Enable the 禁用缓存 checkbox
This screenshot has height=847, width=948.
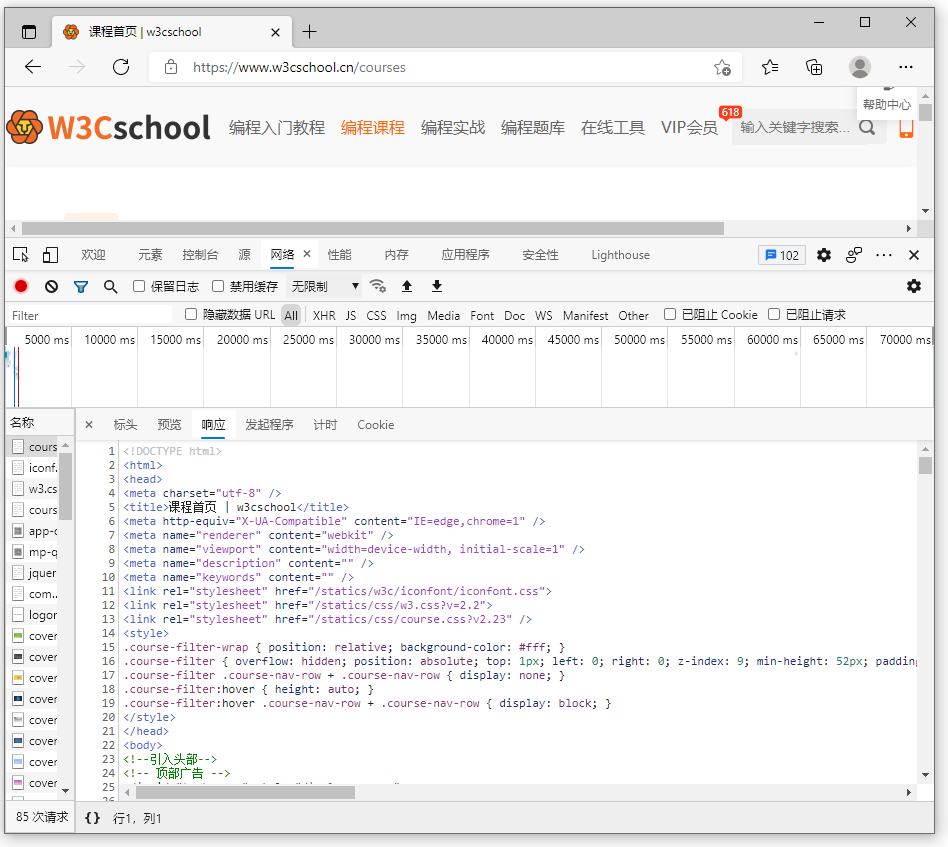tap(218, 286)
